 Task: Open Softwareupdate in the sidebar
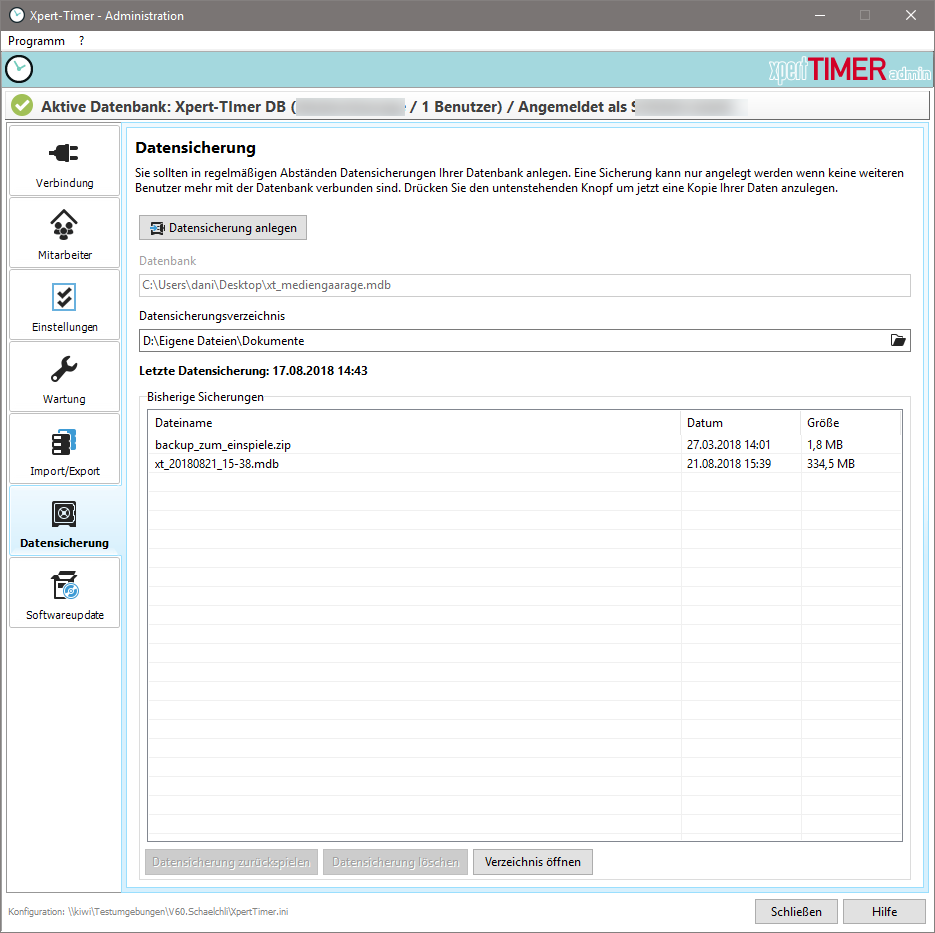[x=64, y=586]
